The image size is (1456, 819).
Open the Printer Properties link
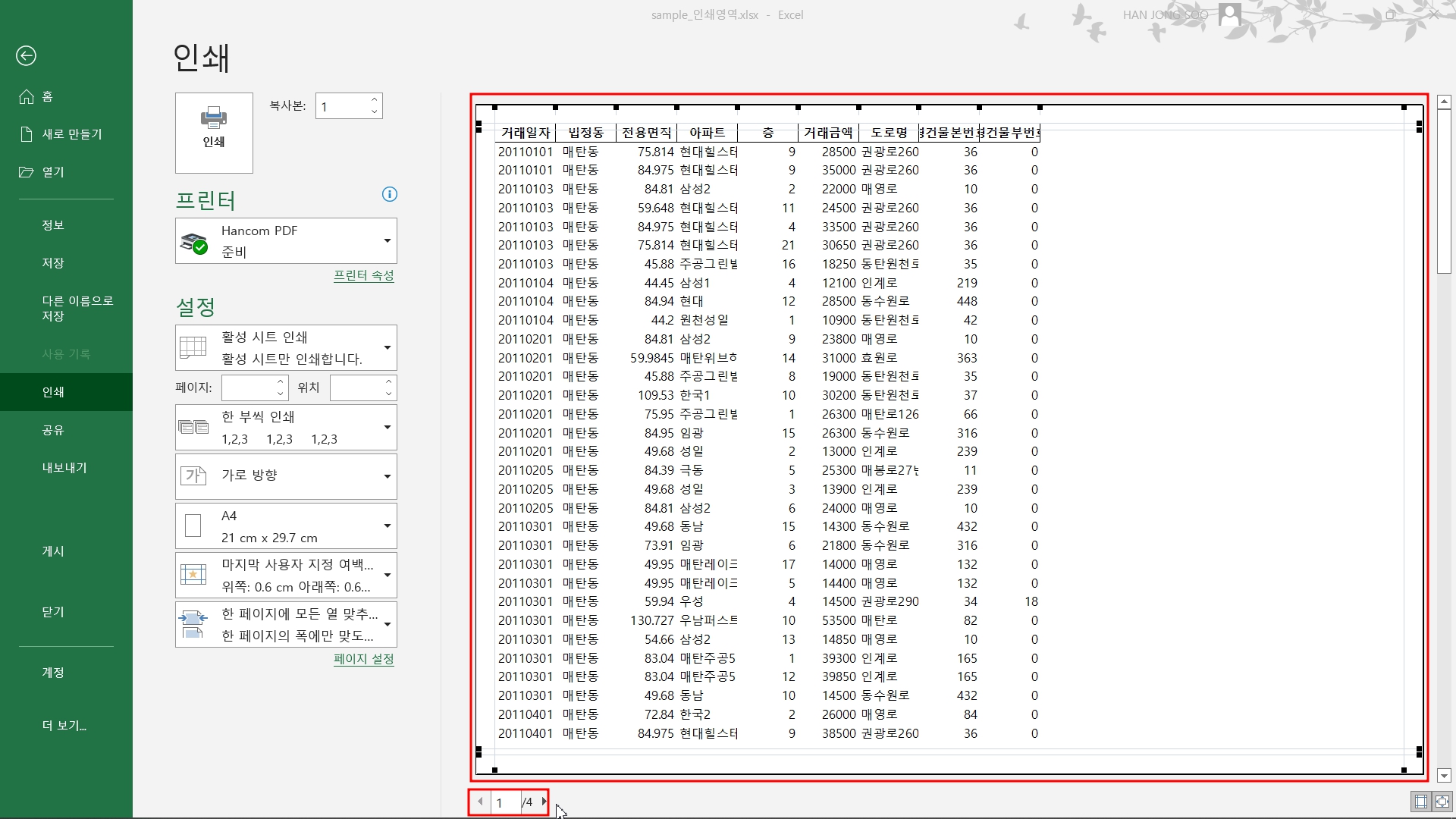pyautogui.click(x=363, y=275)
